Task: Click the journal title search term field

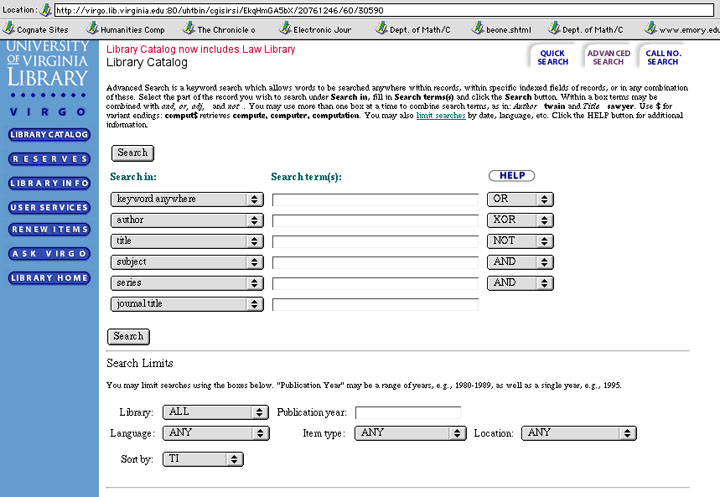Action: click(x=375, y=304)
